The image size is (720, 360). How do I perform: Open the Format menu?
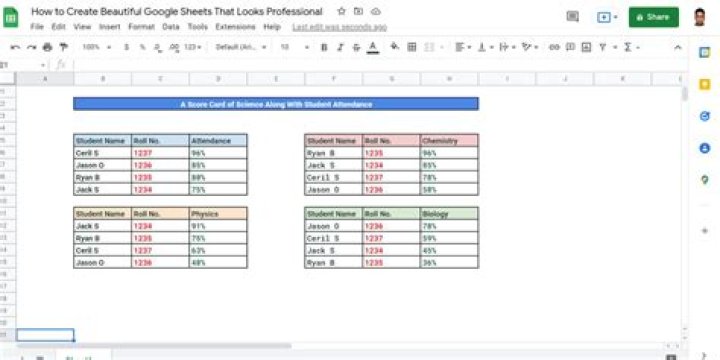pyautogui.click(x=141, y=27)
